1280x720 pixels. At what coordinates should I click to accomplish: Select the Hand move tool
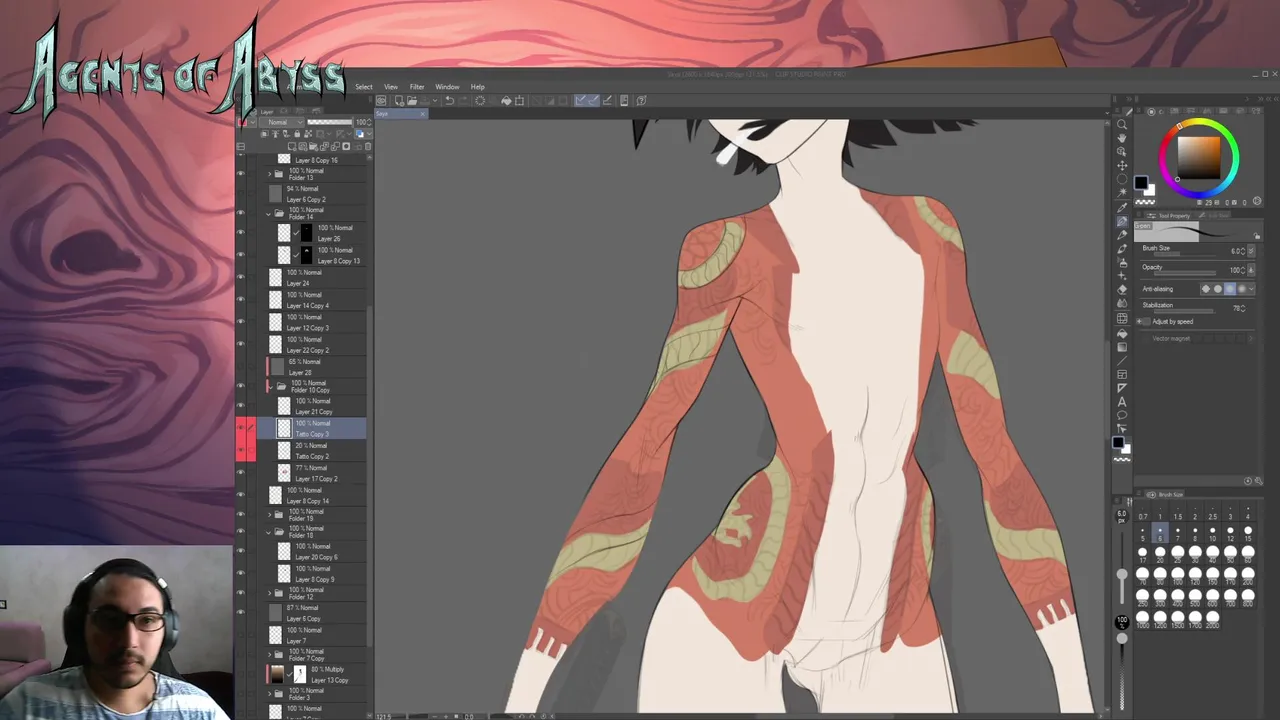[1122, 138]
